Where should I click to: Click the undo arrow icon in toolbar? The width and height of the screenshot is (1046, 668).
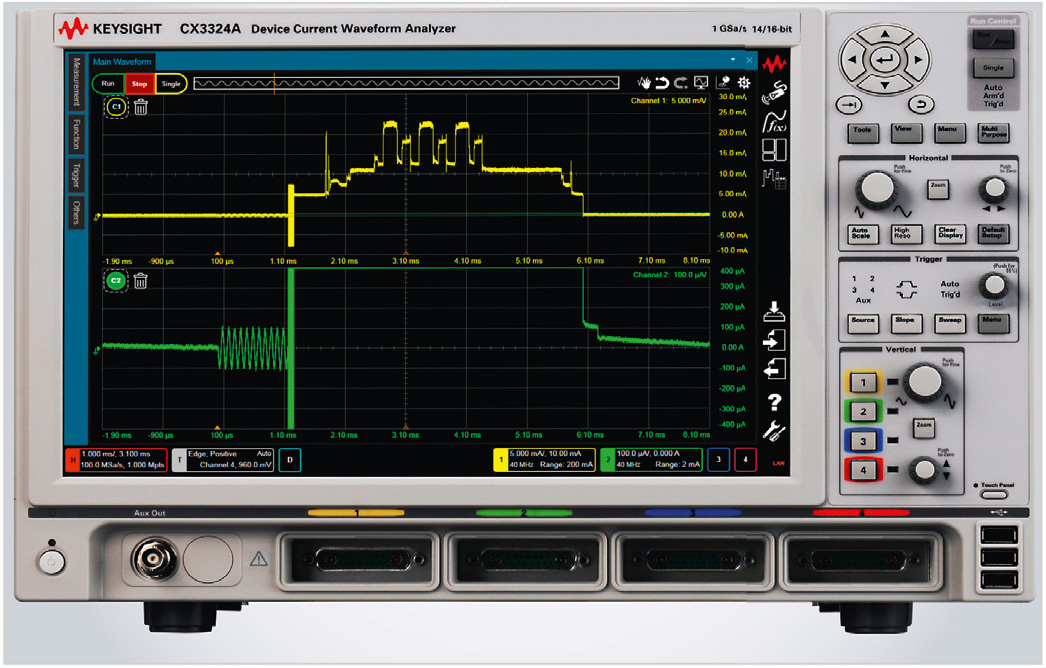coord(662,83)
